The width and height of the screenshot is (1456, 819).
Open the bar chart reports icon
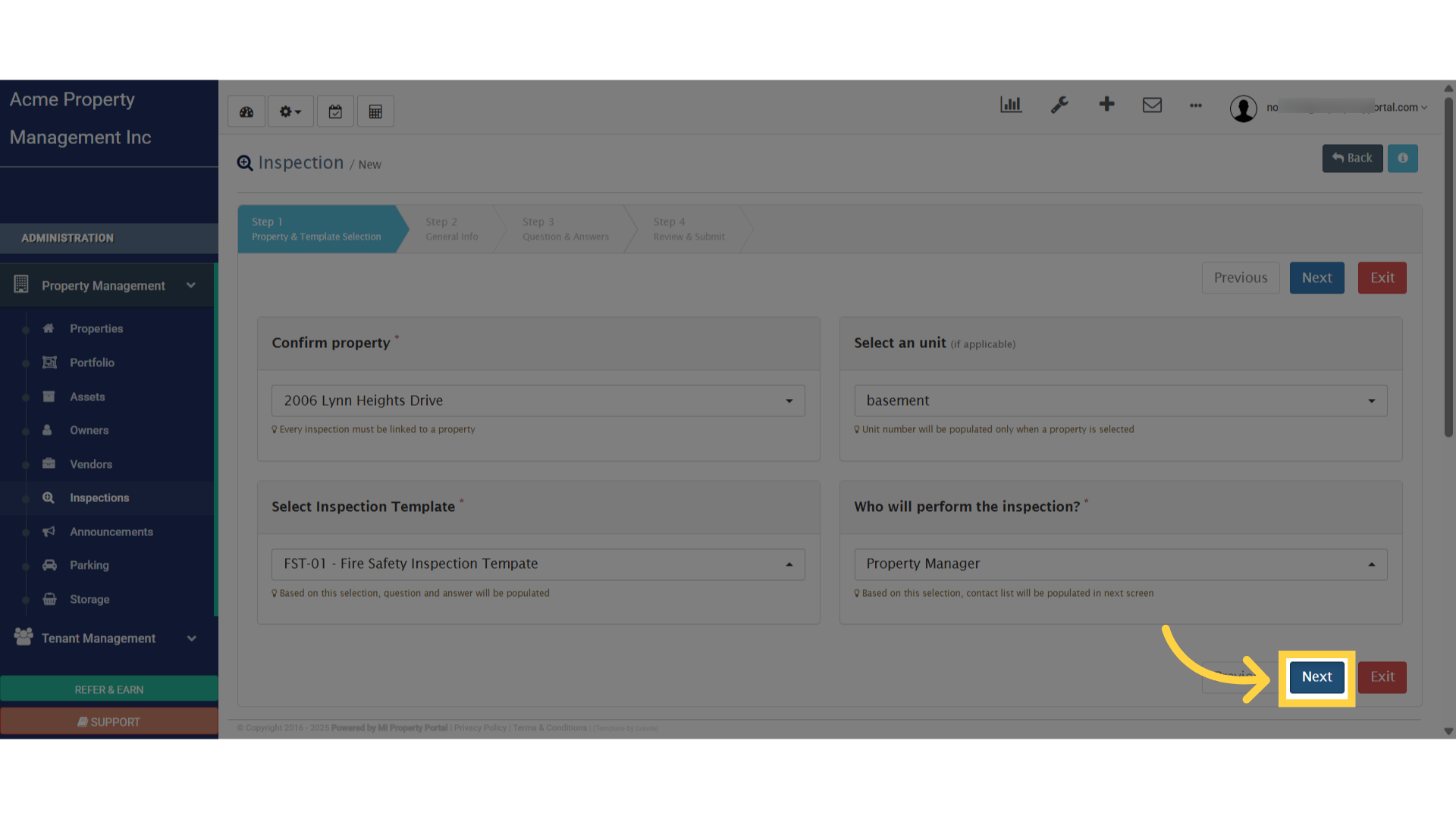tap(1011, 105)
